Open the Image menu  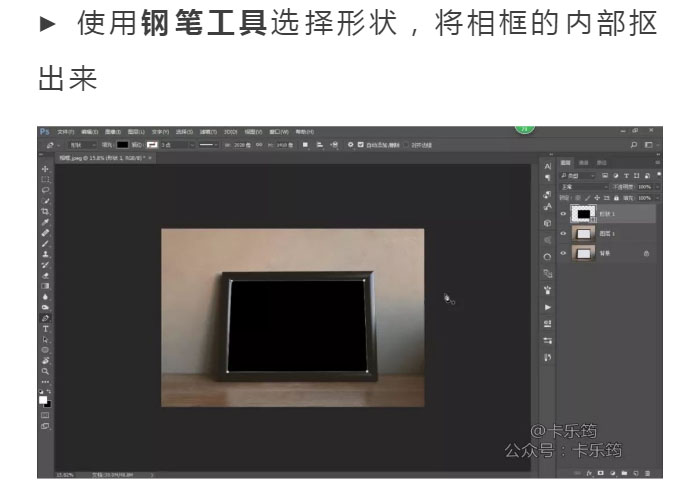tap(113, 132)
